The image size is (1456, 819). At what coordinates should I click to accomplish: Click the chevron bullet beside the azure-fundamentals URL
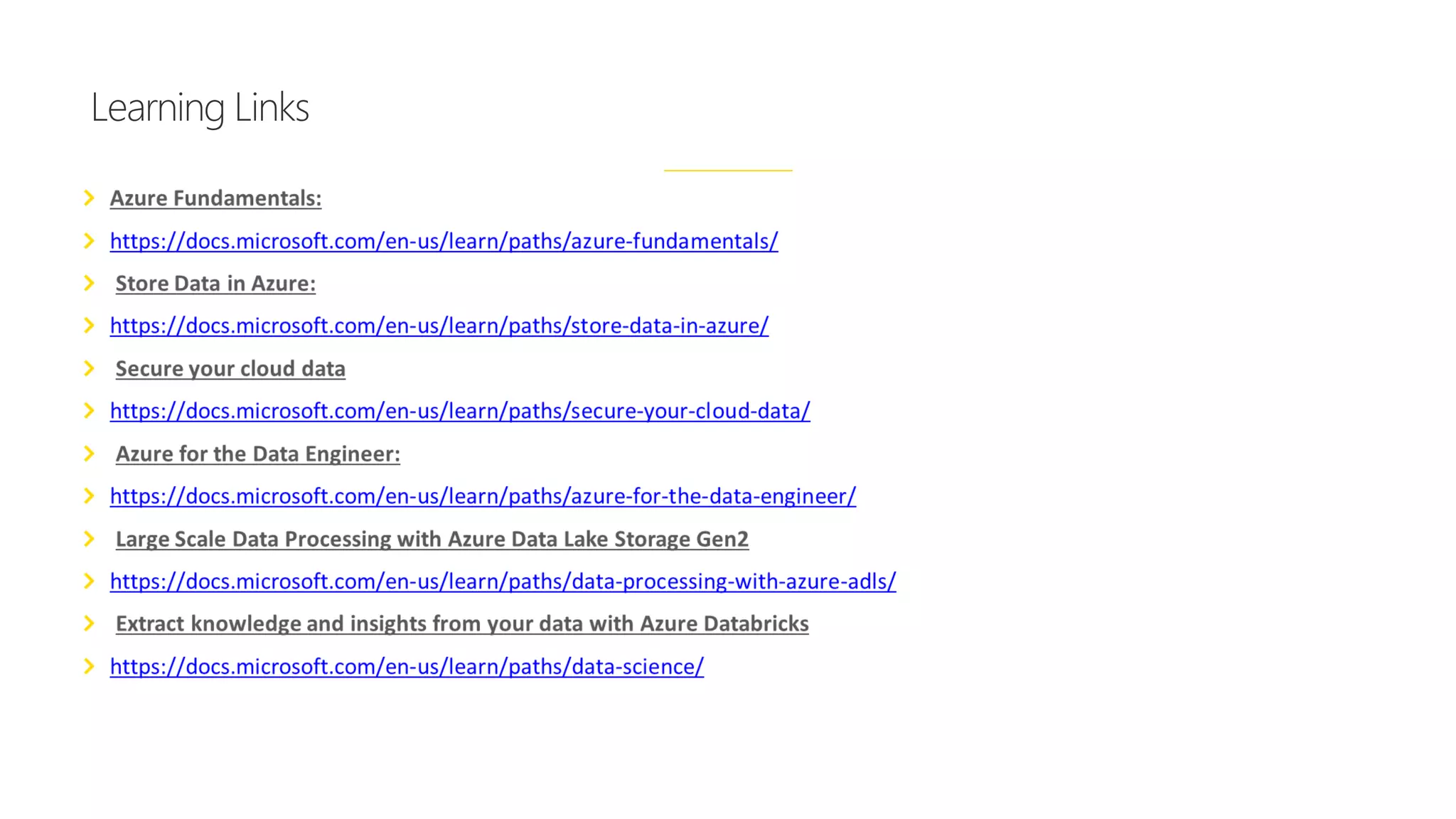(x=89, y=241)
